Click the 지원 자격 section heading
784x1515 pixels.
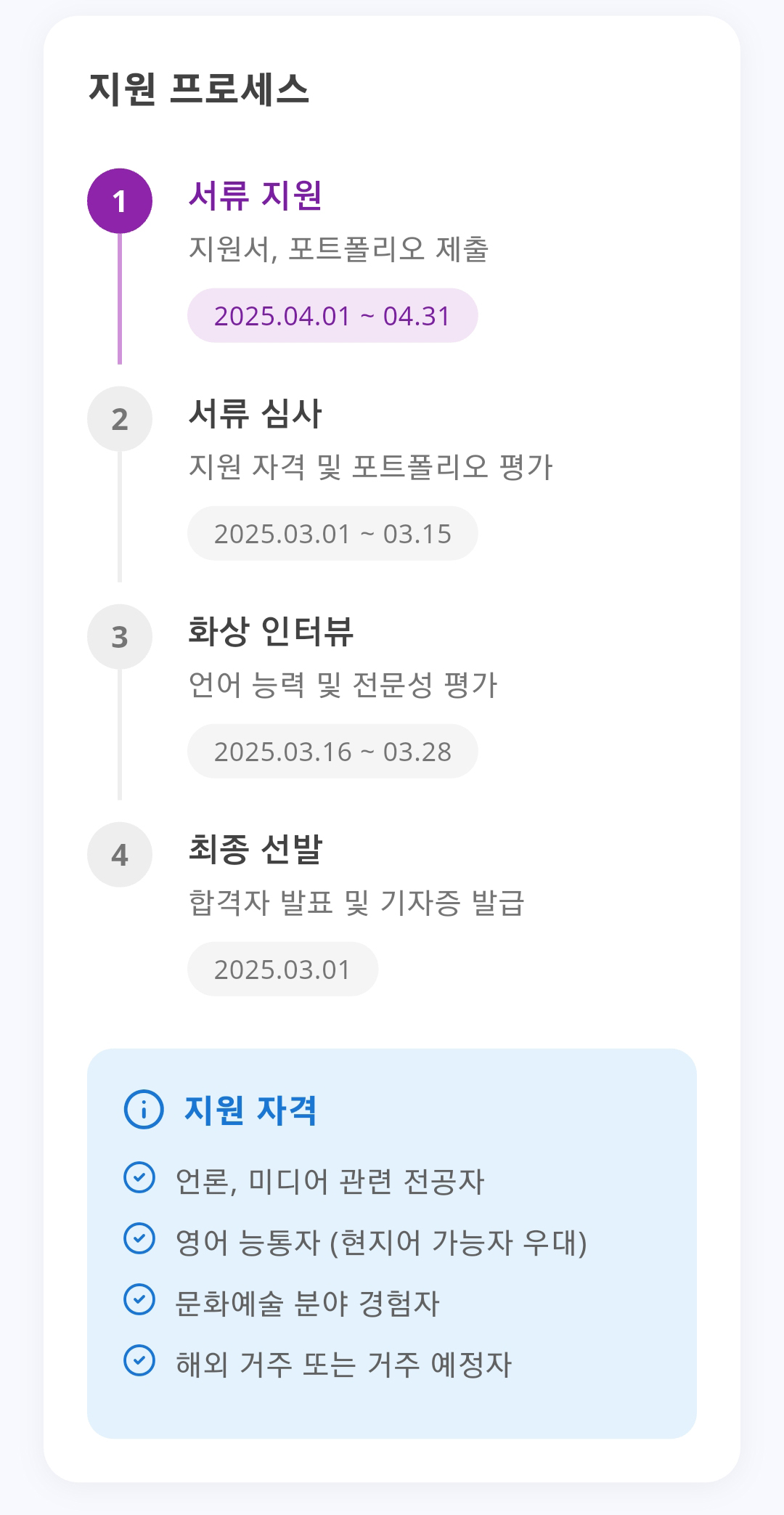click(250, 1110)
